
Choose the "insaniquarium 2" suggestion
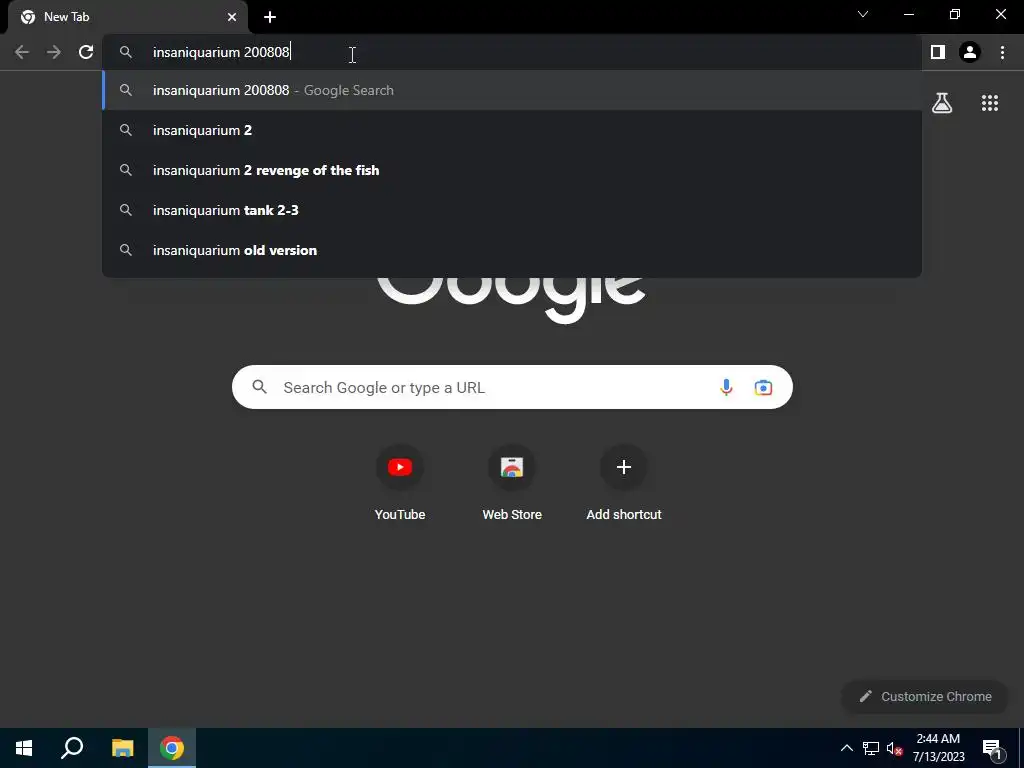click(x=512, y=130)
